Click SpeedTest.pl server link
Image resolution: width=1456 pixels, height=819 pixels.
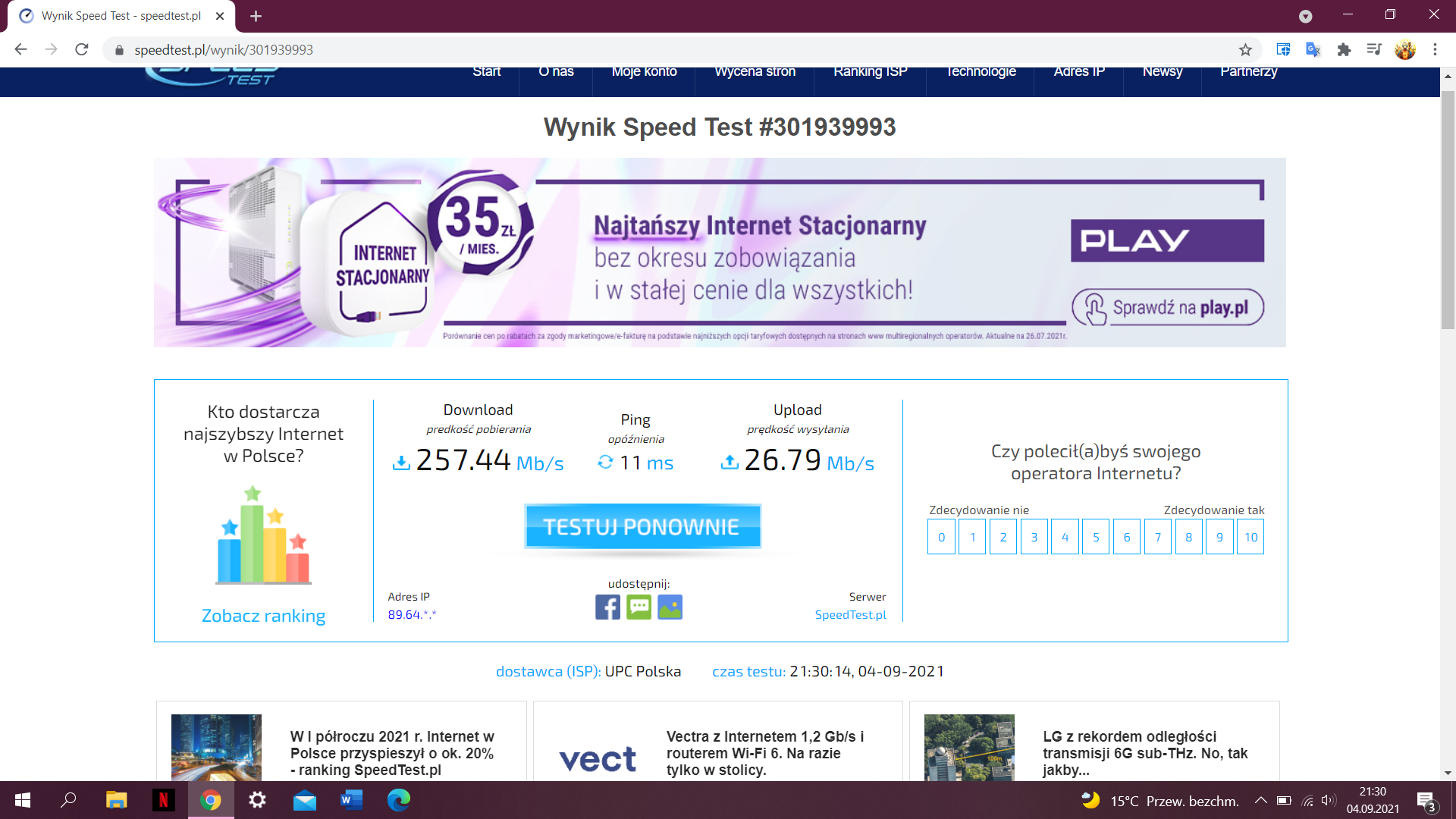[x=850, y=615]
